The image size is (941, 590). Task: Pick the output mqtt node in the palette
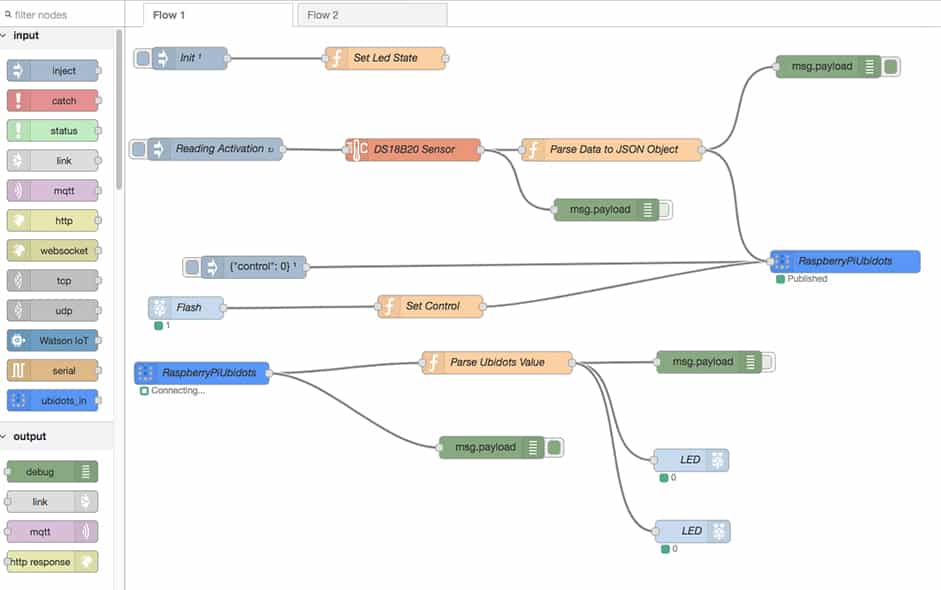click(52, 532)
